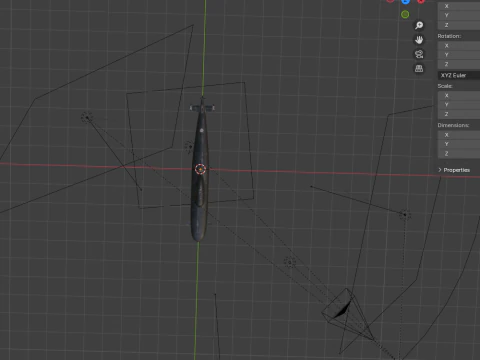
Task: Click the Dimensions Z value field
Action: point(459,154)
